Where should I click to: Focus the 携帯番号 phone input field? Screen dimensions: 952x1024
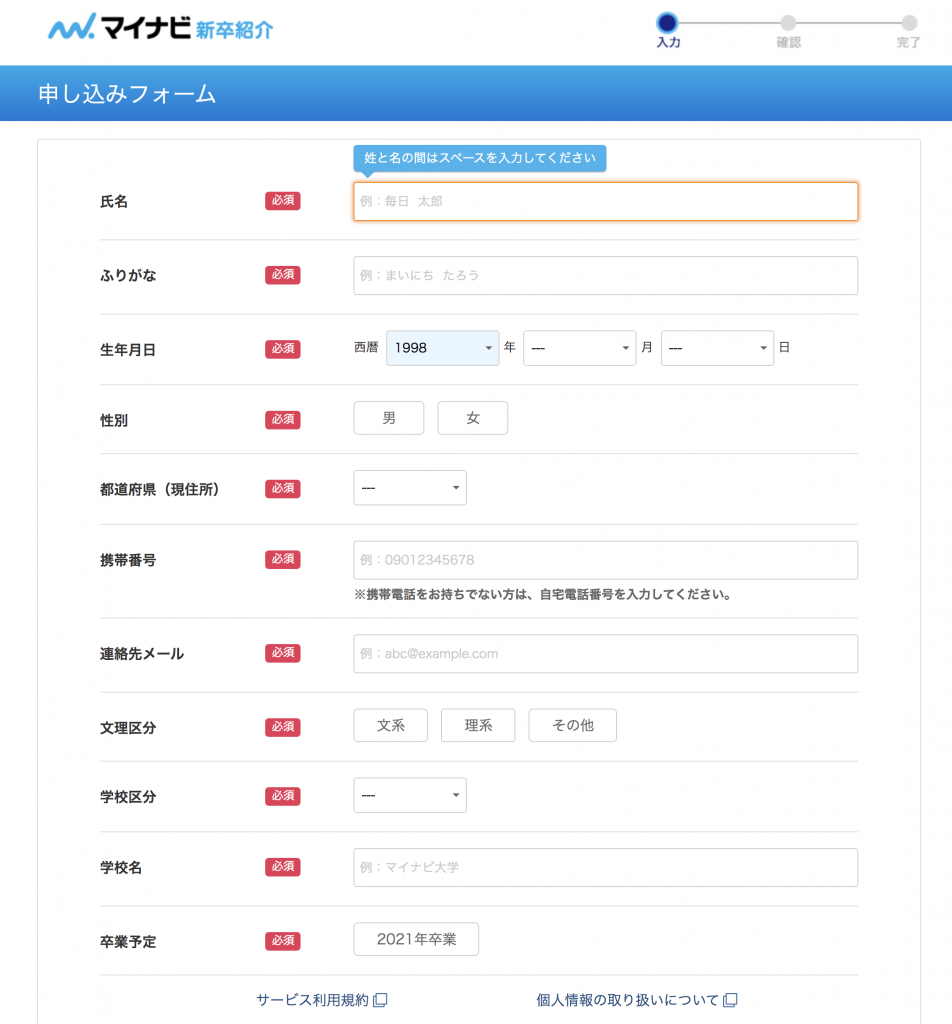[x=606, y=560]
